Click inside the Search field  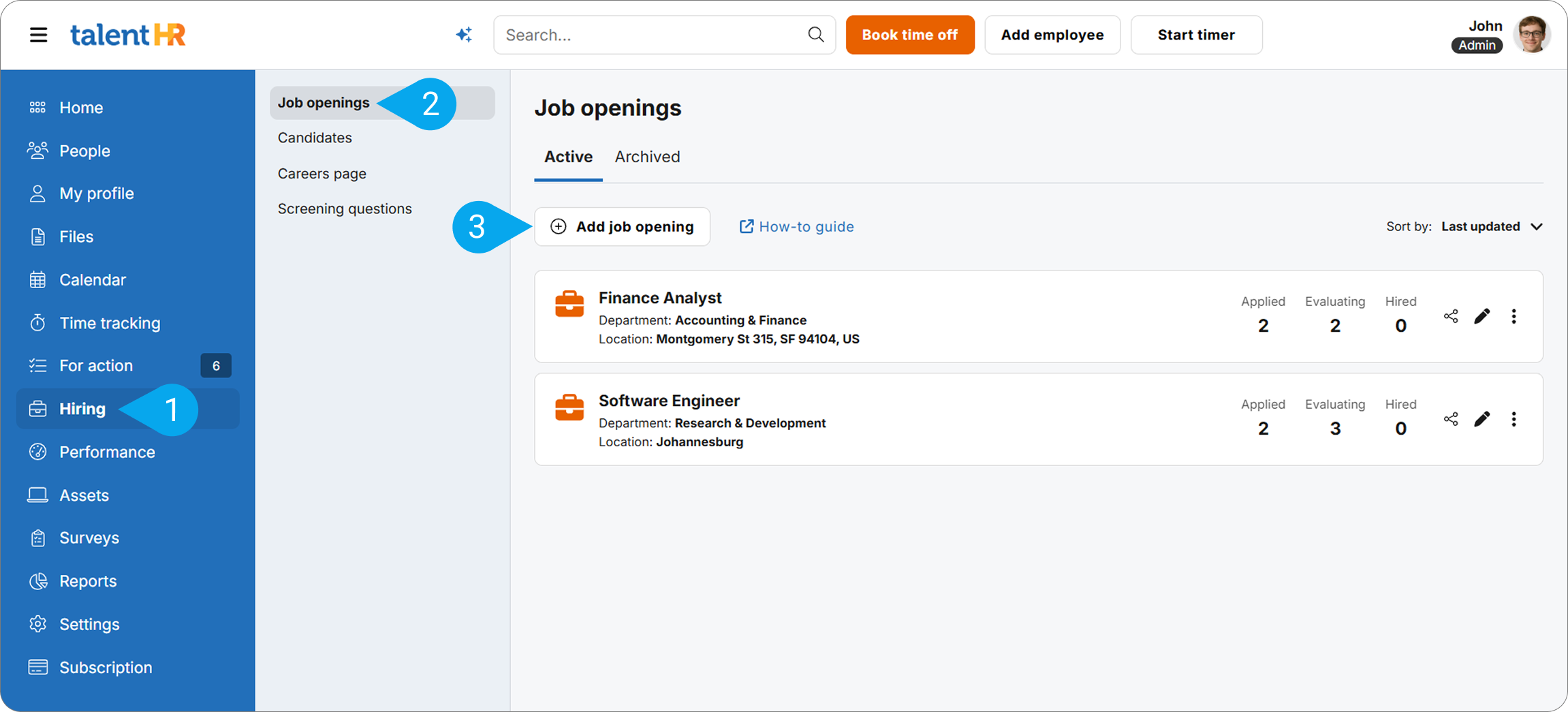coord(647,34)
